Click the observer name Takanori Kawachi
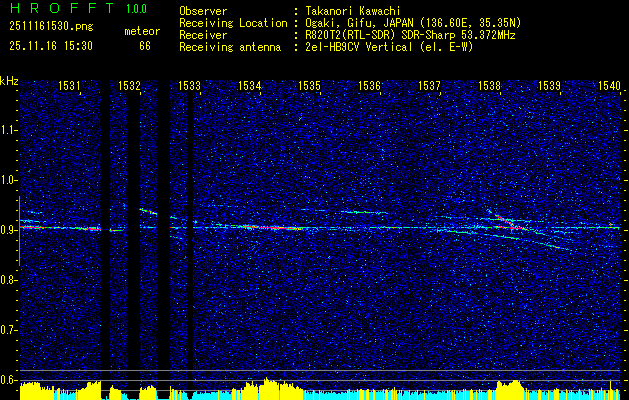 point(353,11)
